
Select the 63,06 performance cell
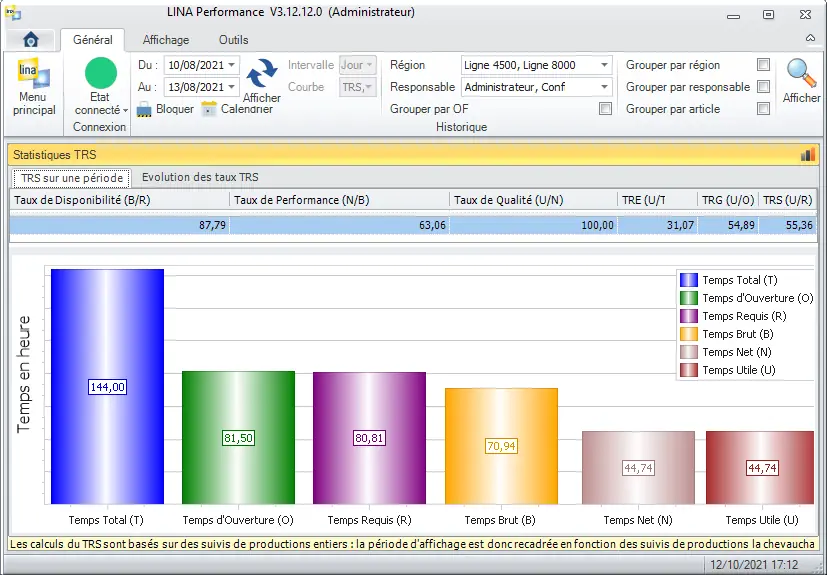point(340,225)
